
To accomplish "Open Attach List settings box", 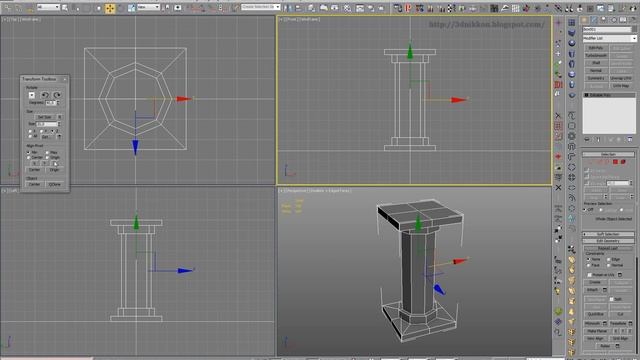I will (x=604, y=290).
